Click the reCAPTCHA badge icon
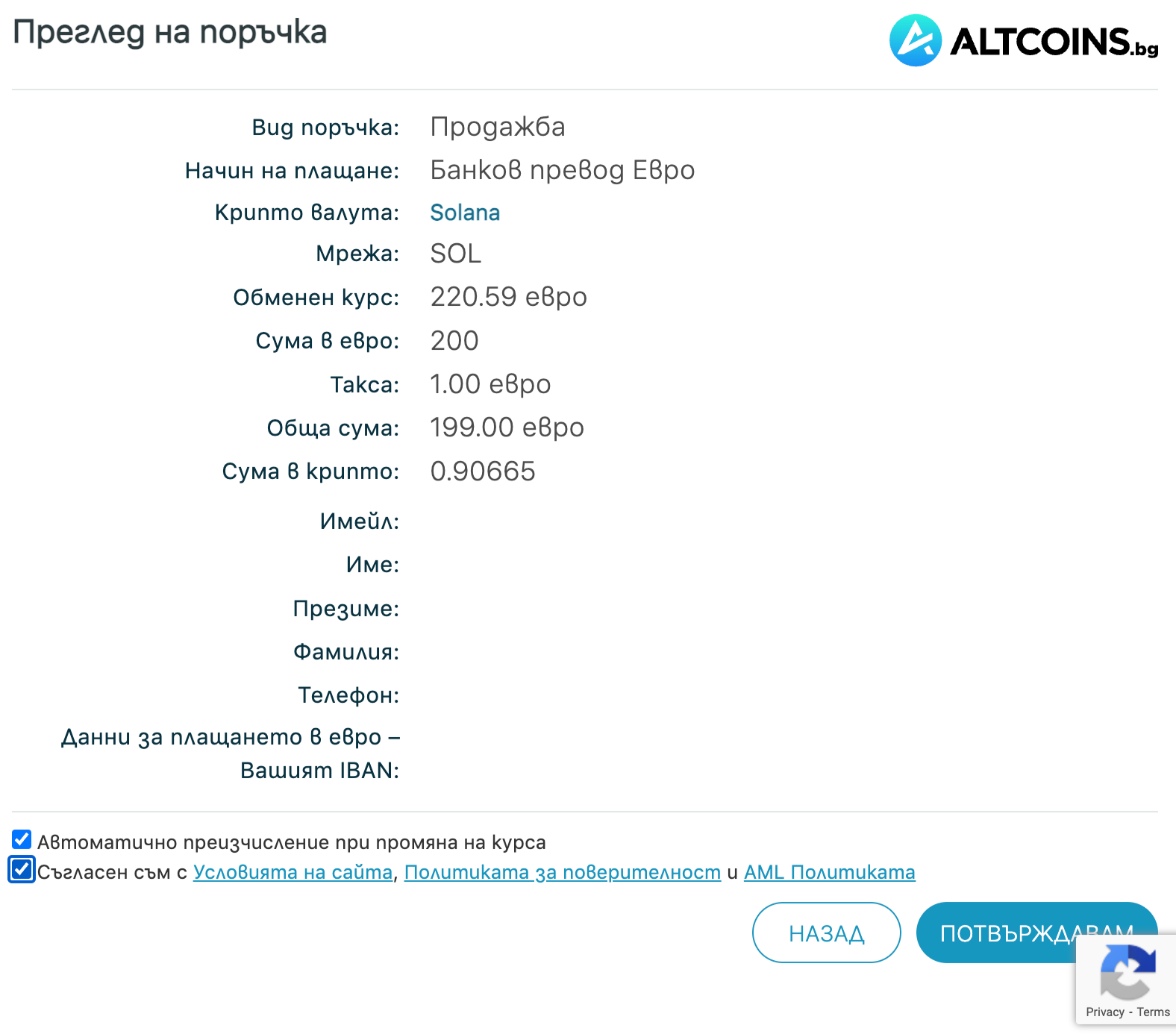This screenshot has height=1034, width=1176. pos(1127,971)
